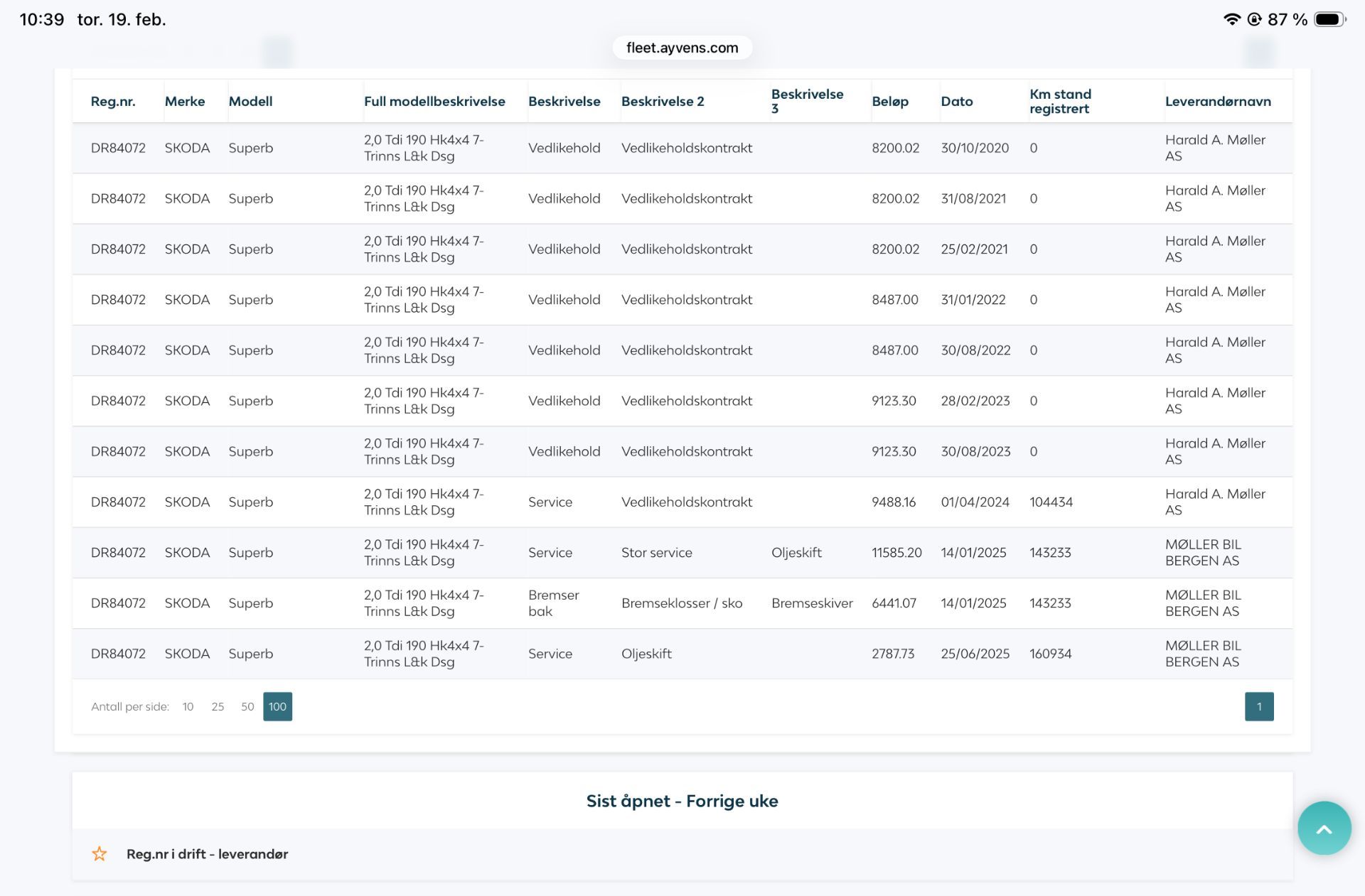Select the Bremser bak row
1365x896 pixels.
click(x=553, y=603)
